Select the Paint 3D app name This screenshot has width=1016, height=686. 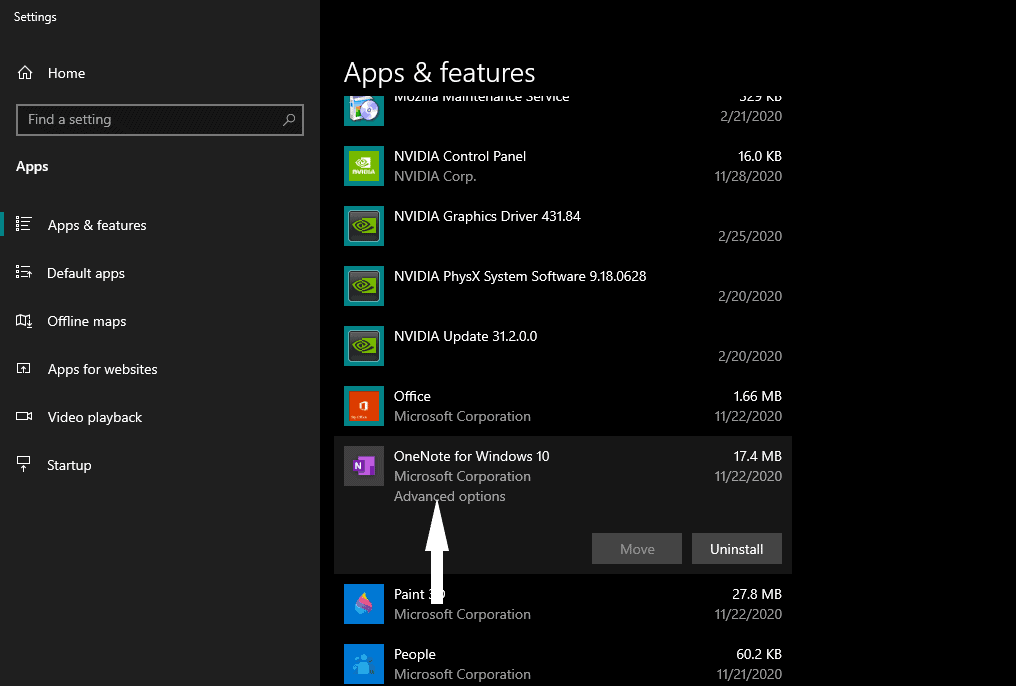419,594
